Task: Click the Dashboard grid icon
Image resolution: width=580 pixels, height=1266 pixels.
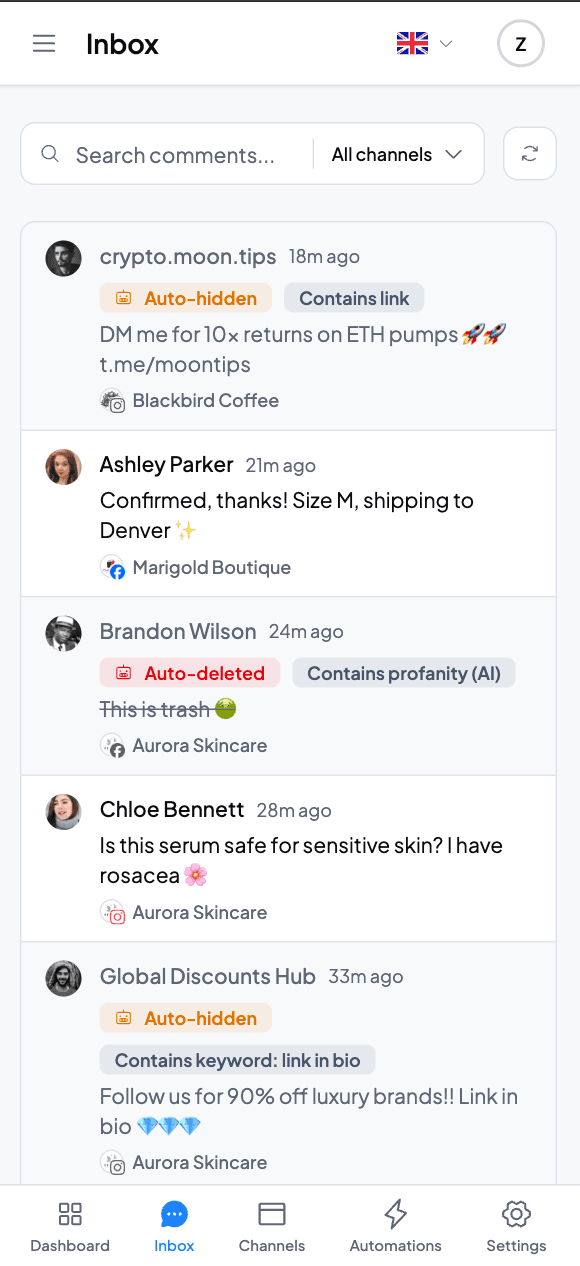Action: pos(70,1214)
